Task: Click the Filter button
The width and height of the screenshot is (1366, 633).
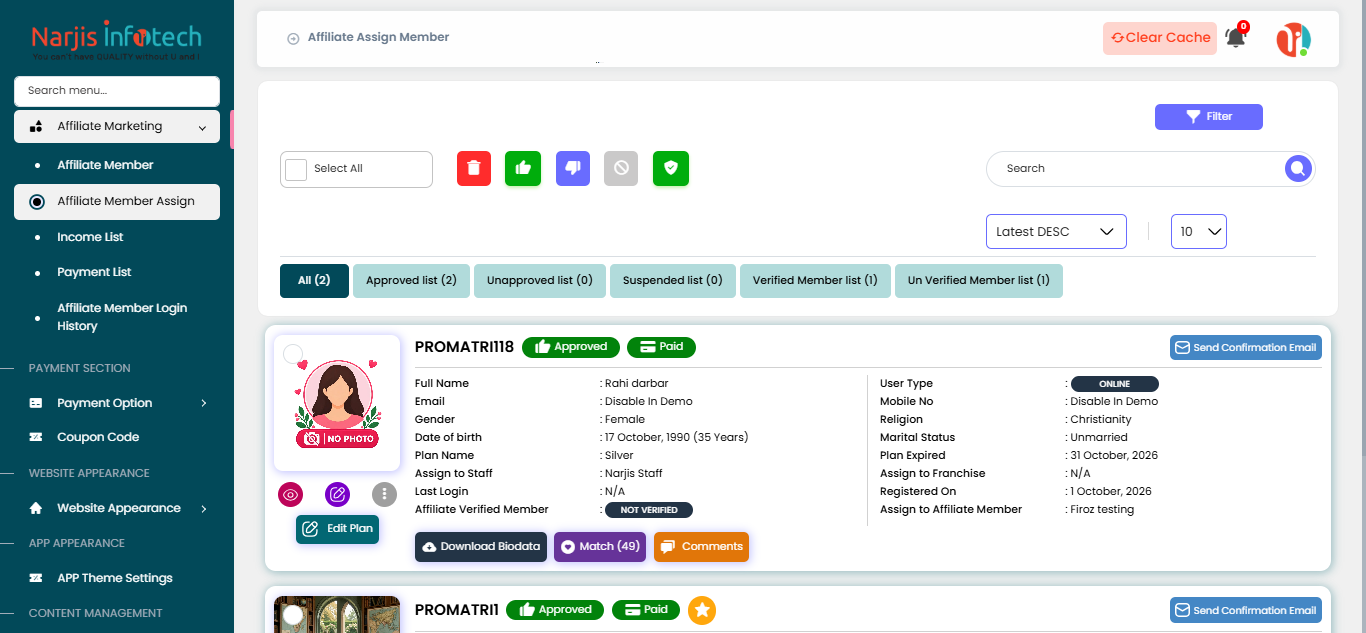Action: point(1209,117)
